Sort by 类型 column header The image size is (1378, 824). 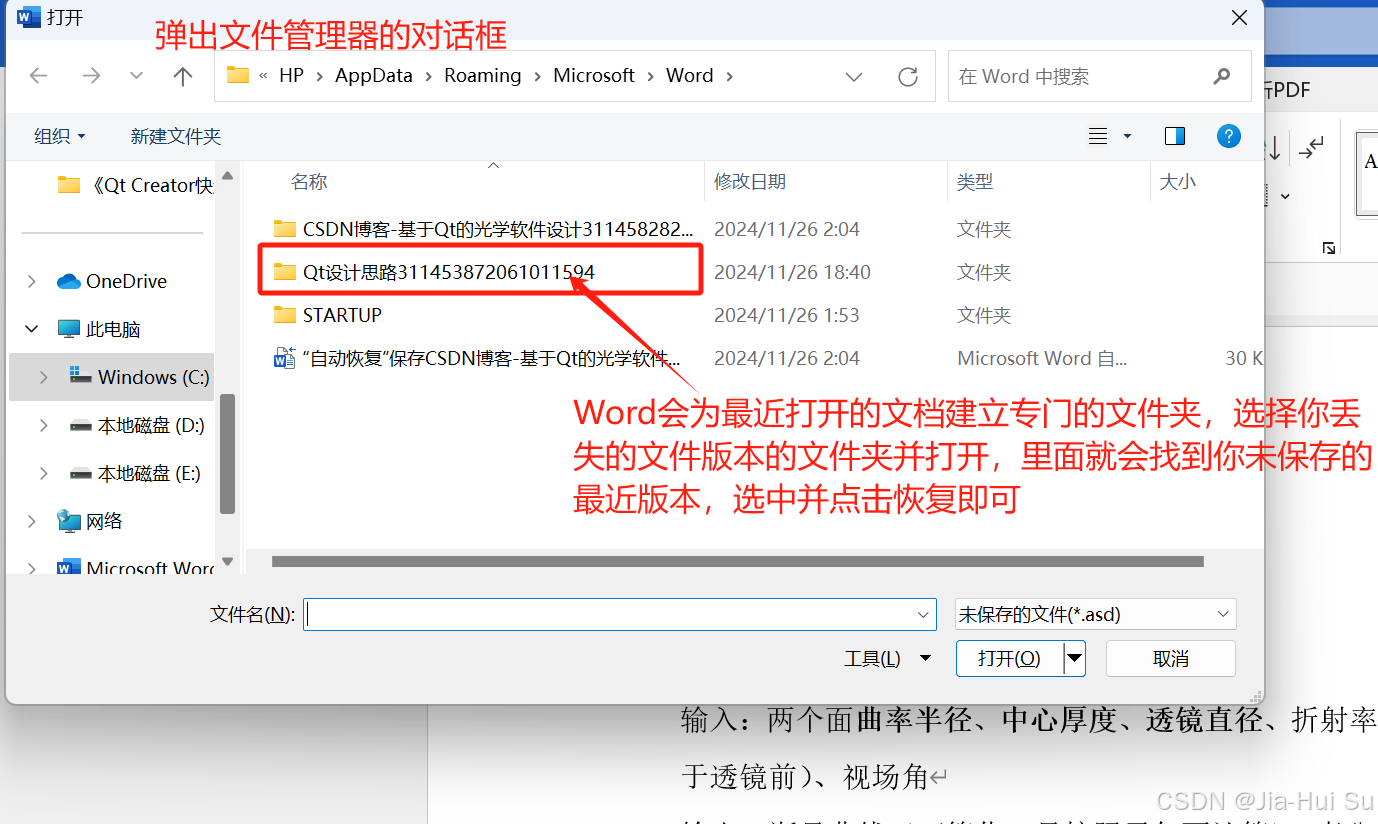[x=975, y=182]
